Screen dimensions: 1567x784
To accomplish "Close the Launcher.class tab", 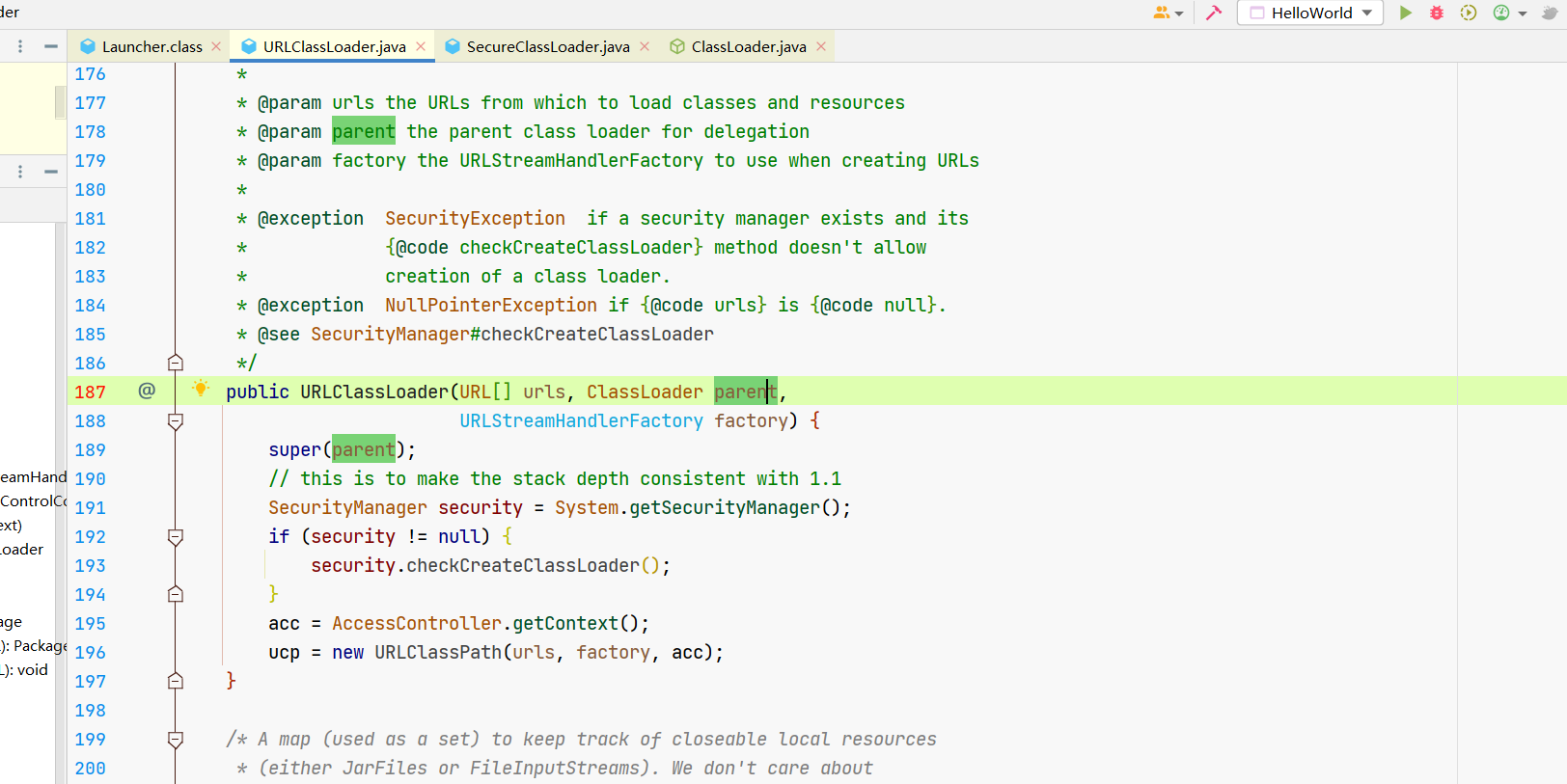I will [216, 46].
